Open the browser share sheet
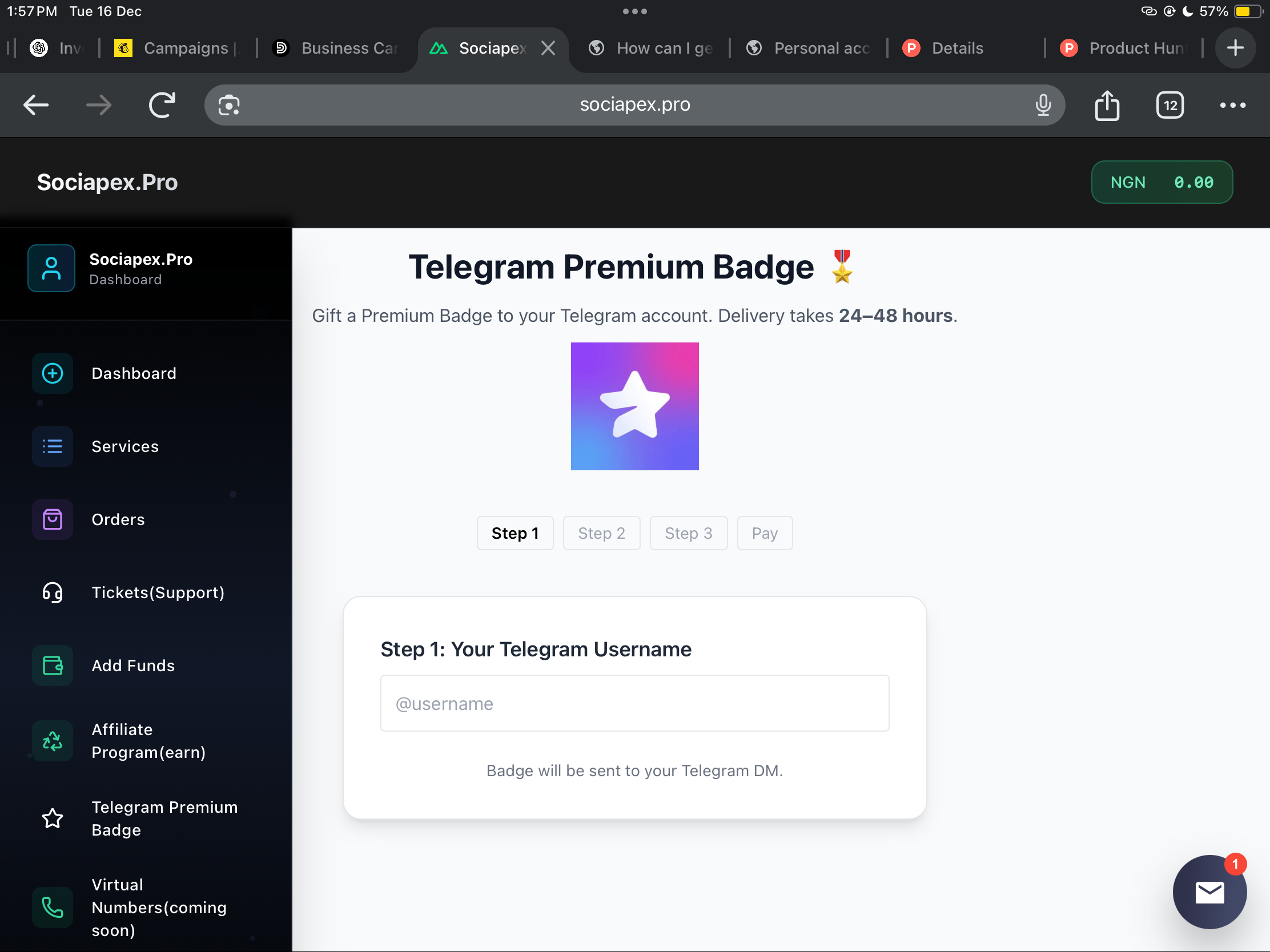The width and height of the screenshot is (1270, 952). (1107, 104)
